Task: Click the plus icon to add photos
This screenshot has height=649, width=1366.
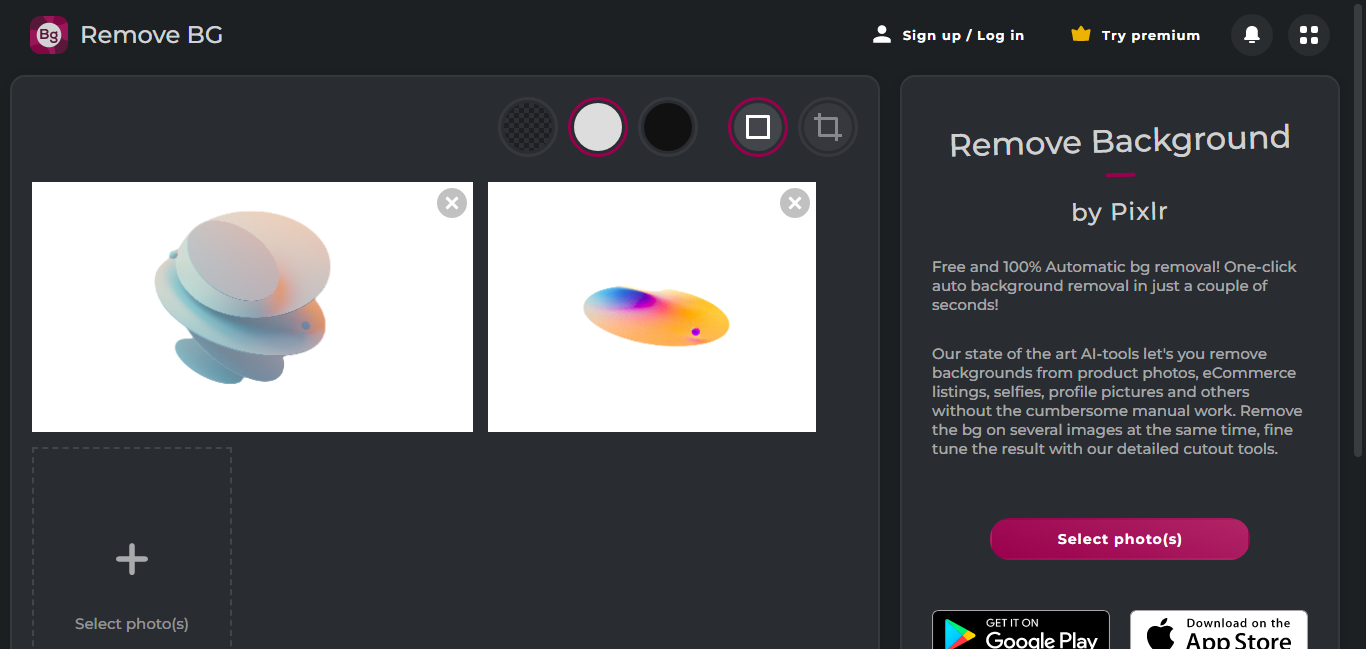Action: tap(132, 559)
